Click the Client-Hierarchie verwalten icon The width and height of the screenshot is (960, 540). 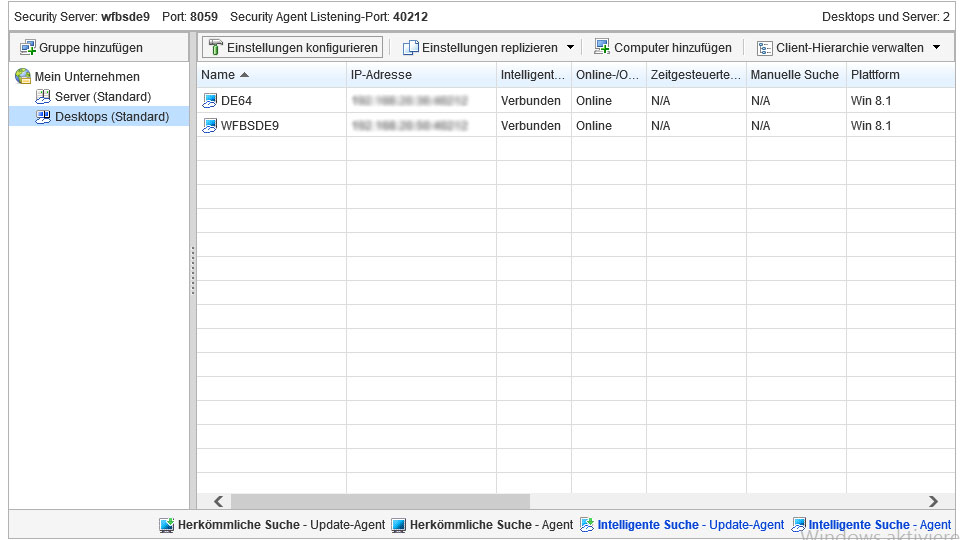tap(765, 47)
